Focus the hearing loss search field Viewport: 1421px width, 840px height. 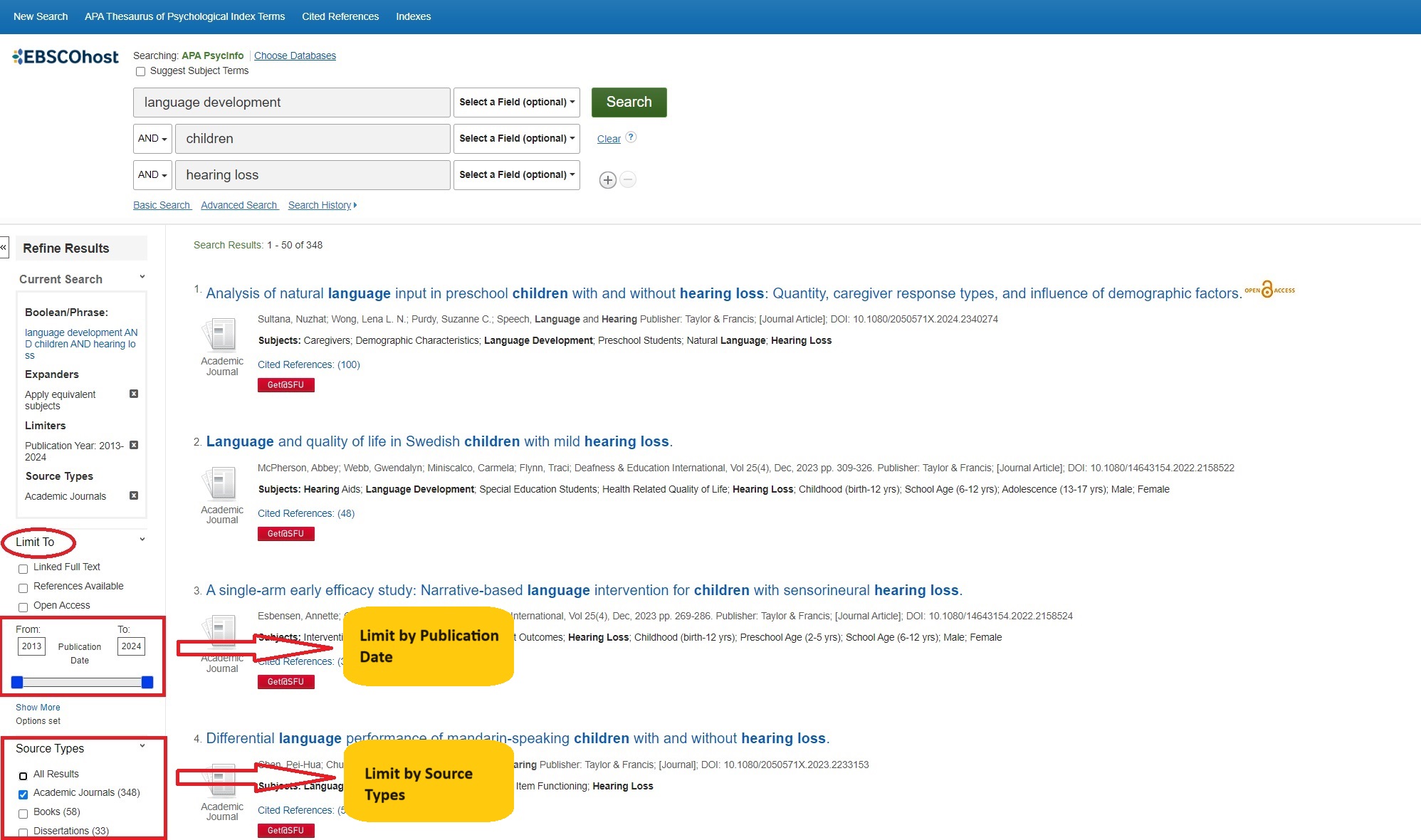(313, 175)
